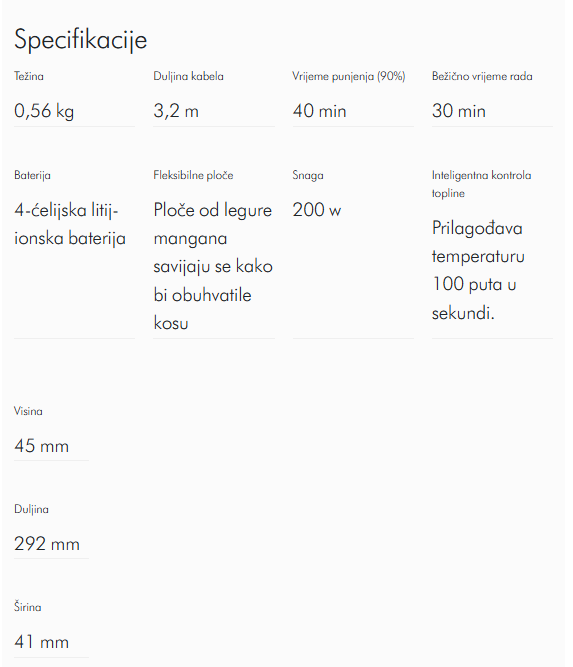Viewport: 573px width, 667px height.
Task: Click the 30 min runtime value
Action: (x=459, y=111)
